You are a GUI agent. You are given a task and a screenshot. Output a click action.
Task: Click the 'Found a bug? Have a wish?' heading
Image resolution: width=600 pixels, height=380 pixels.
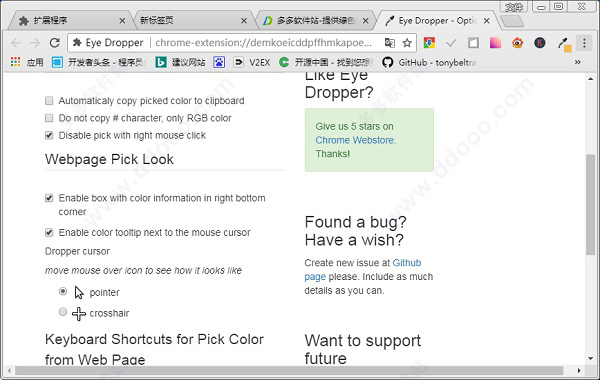coord(355,231)
